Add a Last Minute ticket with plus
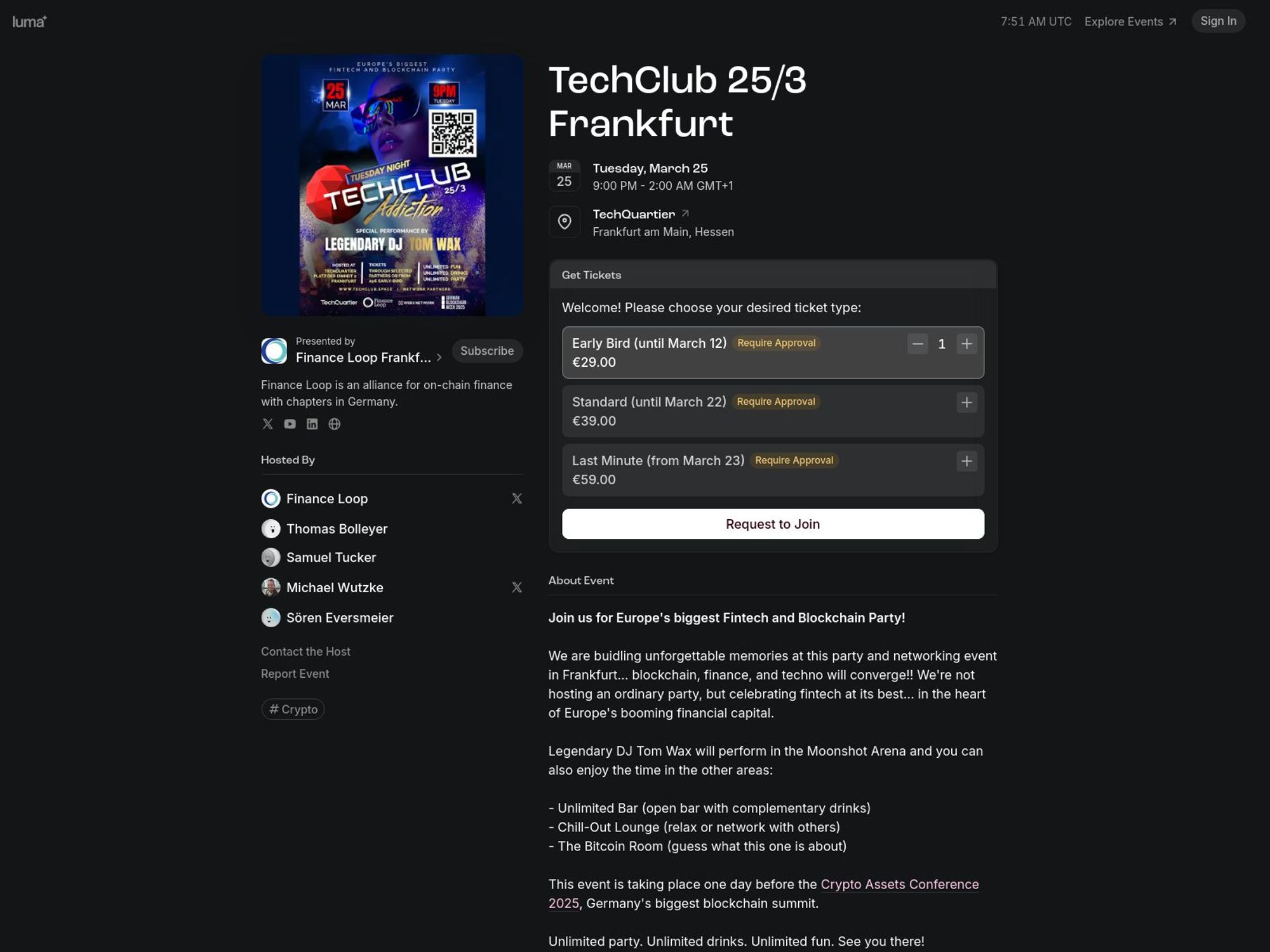The height and width of the screenshot is (952, 1270). coord(966,461)
